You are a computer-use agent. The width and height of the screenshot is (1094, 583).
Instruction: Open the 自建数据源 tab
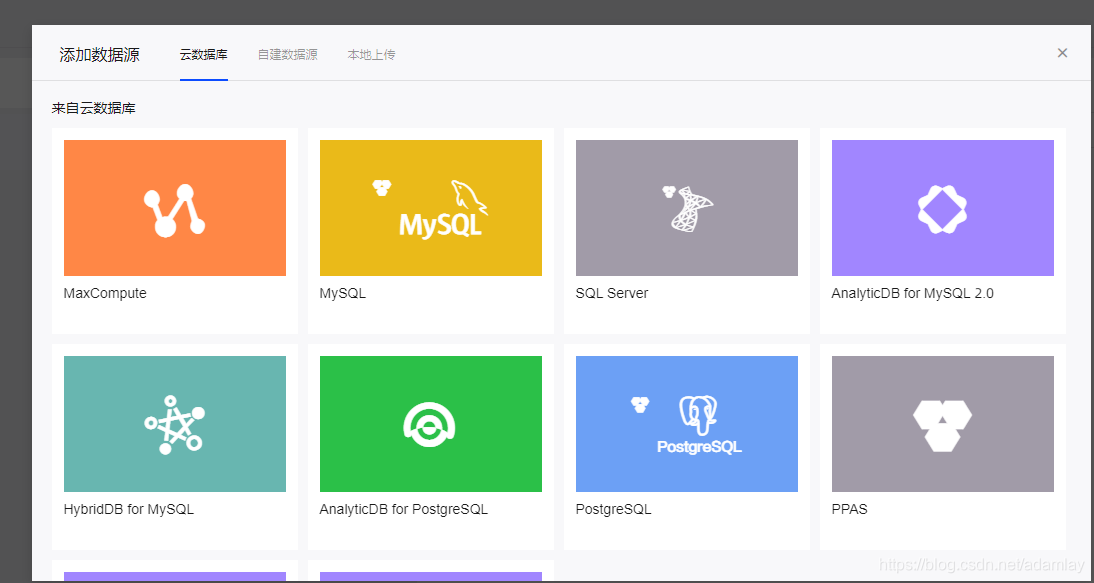click(x=287, y=55)
